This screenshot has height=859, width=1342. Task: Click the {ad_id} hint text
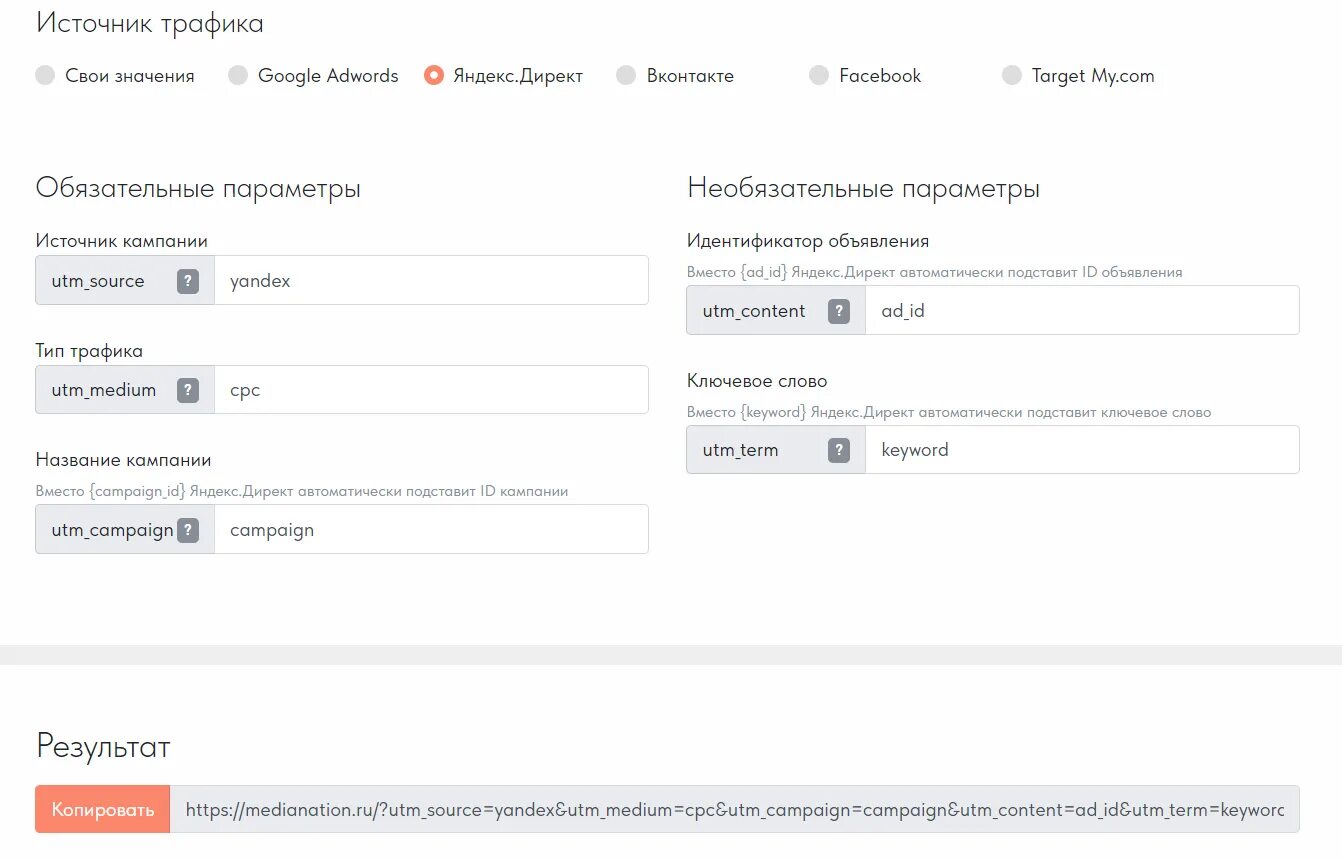tap(935, 272)
